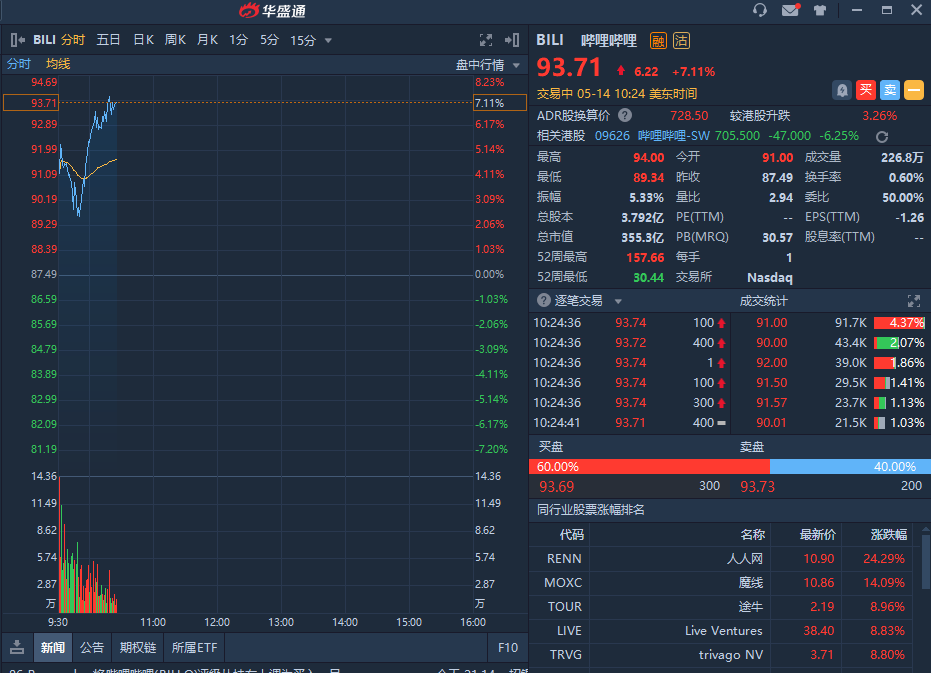931x673 pixels.
Task: Click the red 60.00% buy ratio bar
Action: click(x=649, y=466)
